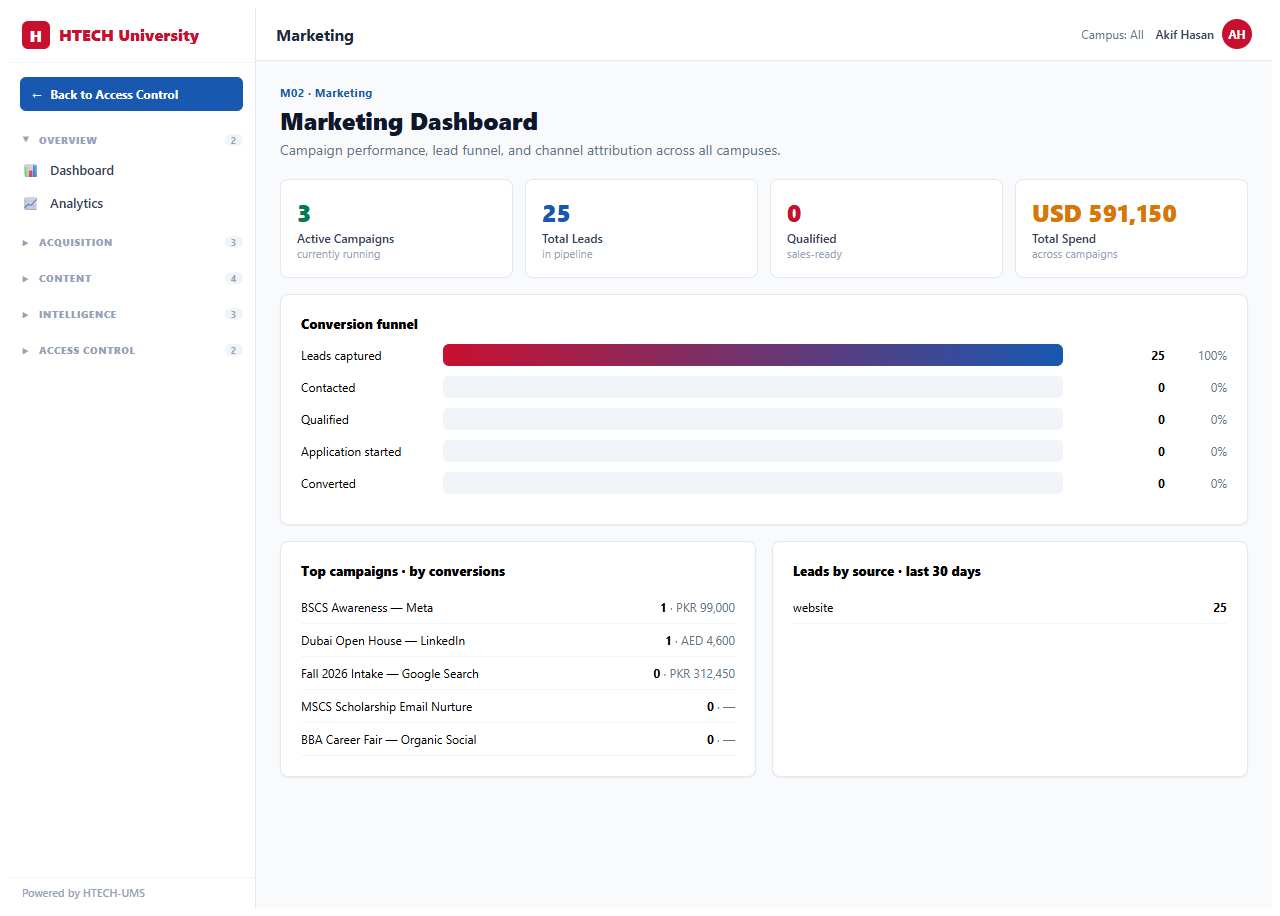Expand the Access Control sidebar section
The width and height of the screenshot is (1280, 916).
[131, 351]
